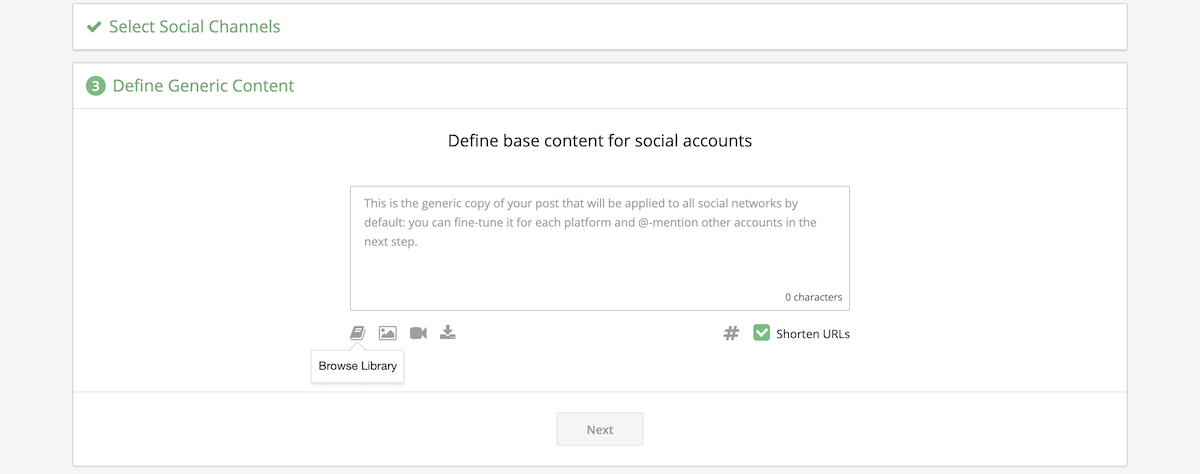Click the import download icon

pos(448,333)
